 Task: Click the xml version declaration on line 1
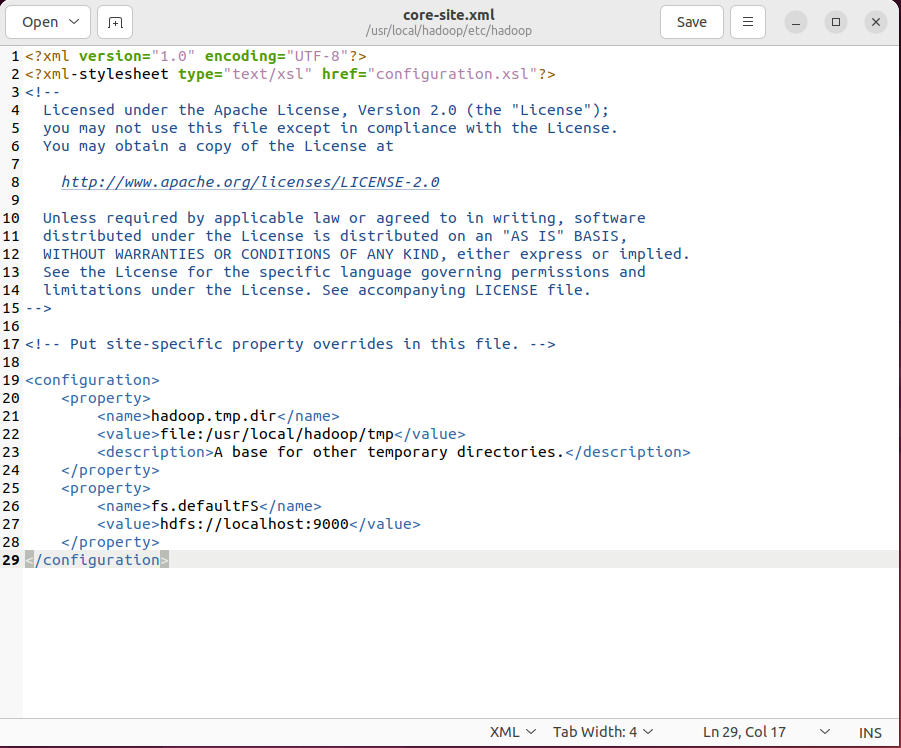click(196, 56)
